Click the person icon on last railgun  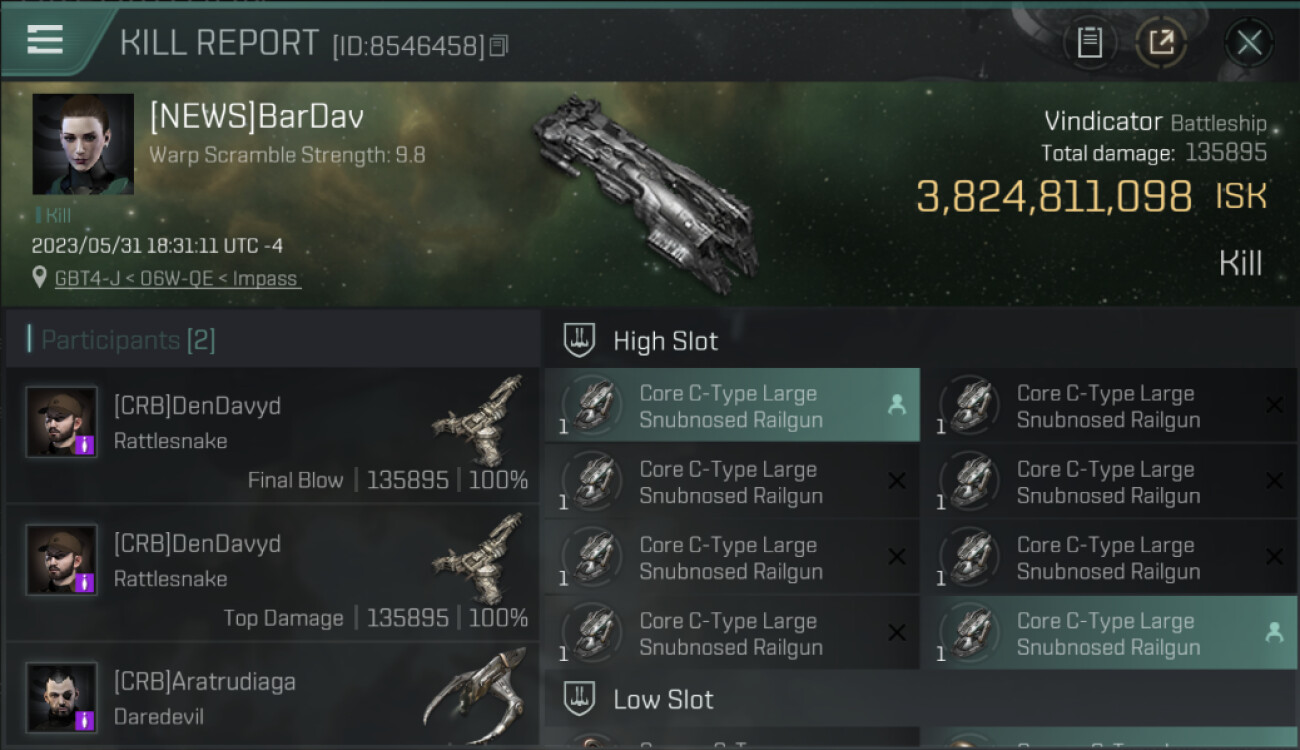pos(1273,633)
